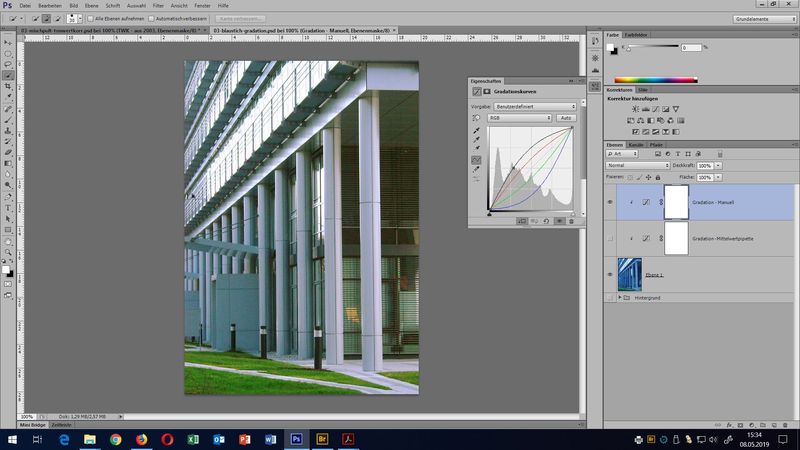800x450 pixels.
Task: Click the trash icon in Eigenschaften panel
Action: [x=572, y=221]
